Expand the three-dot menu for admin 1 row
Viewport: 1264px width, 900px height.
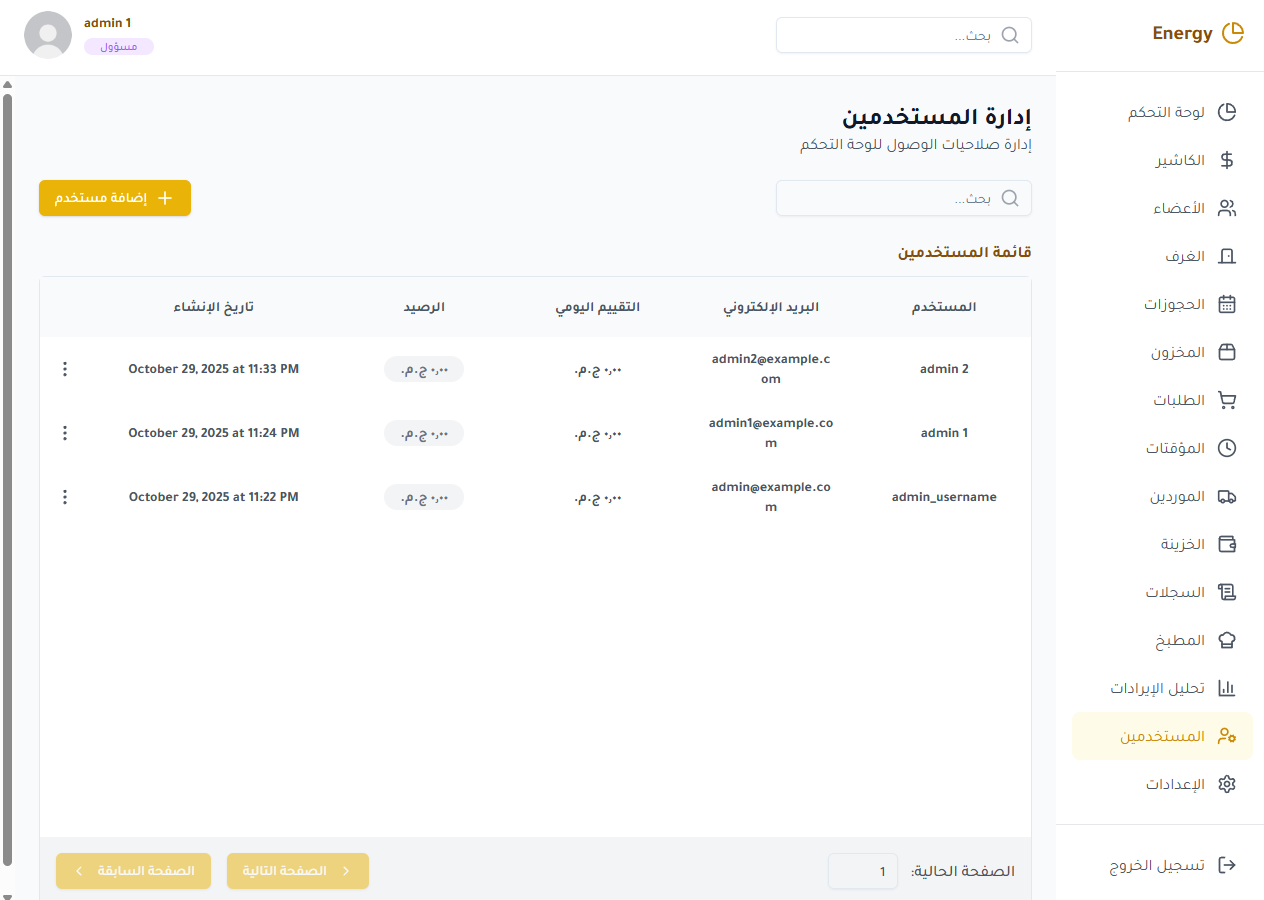coord(65,433)
